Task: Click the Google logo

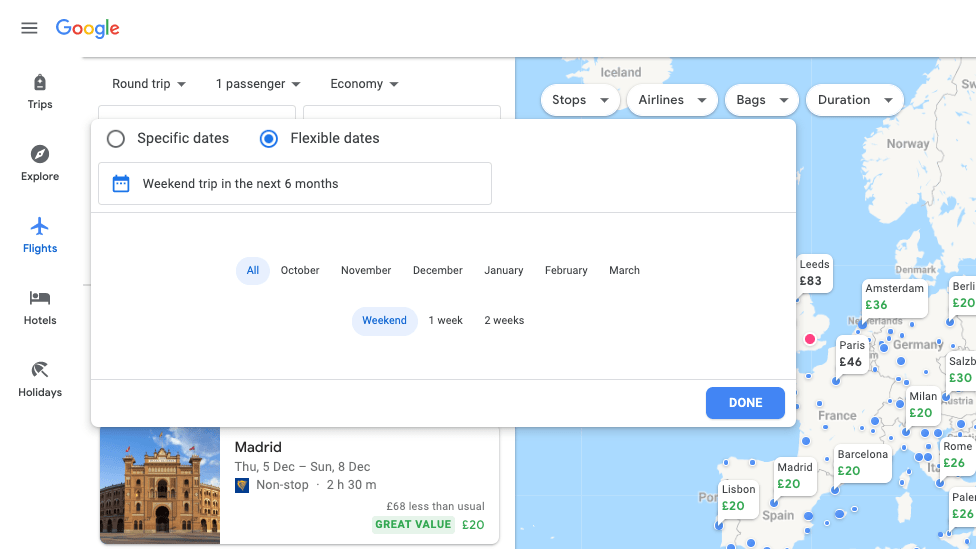Action: tap(88, 28)
